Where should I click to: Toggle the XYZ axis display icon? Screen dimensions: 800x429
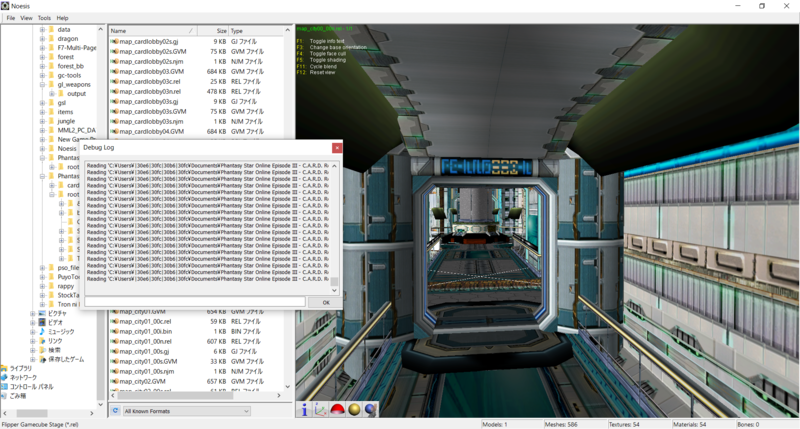[x=320, y=409]
